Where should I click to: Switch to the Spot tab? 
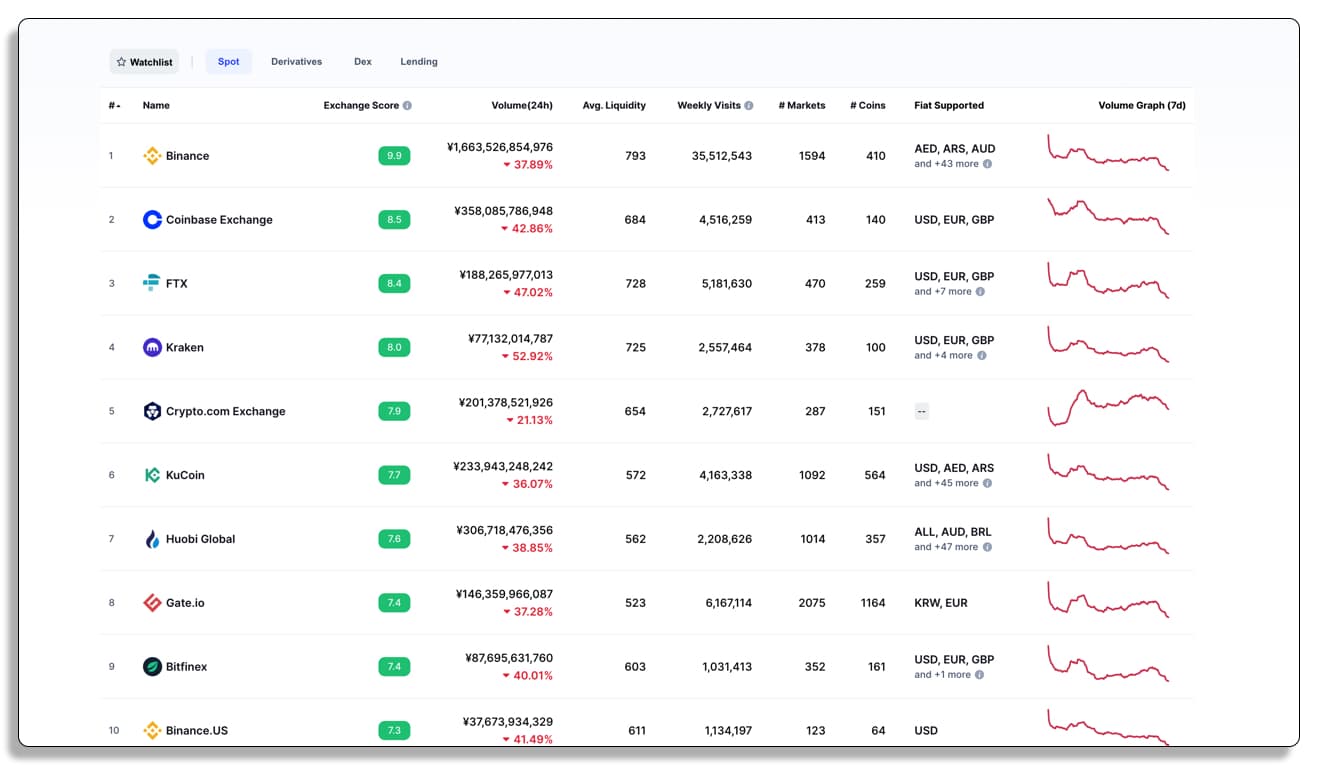(x=229, y=62)
